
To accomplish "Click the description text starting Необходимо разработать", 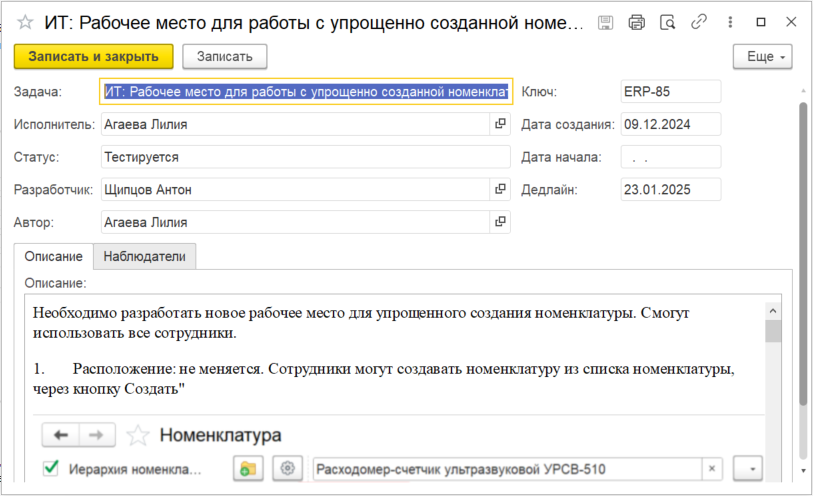I will tap(361, 322).
